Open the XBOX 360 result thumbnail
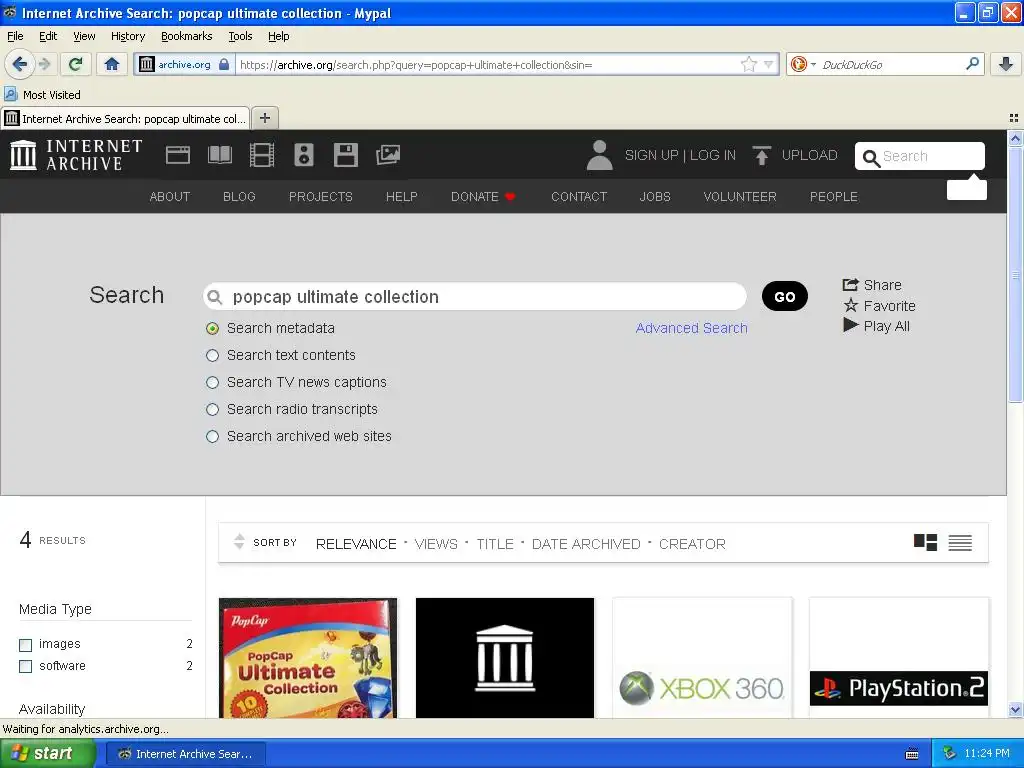The width and height of the screenshot is (1024, 768). coord(702,658)
